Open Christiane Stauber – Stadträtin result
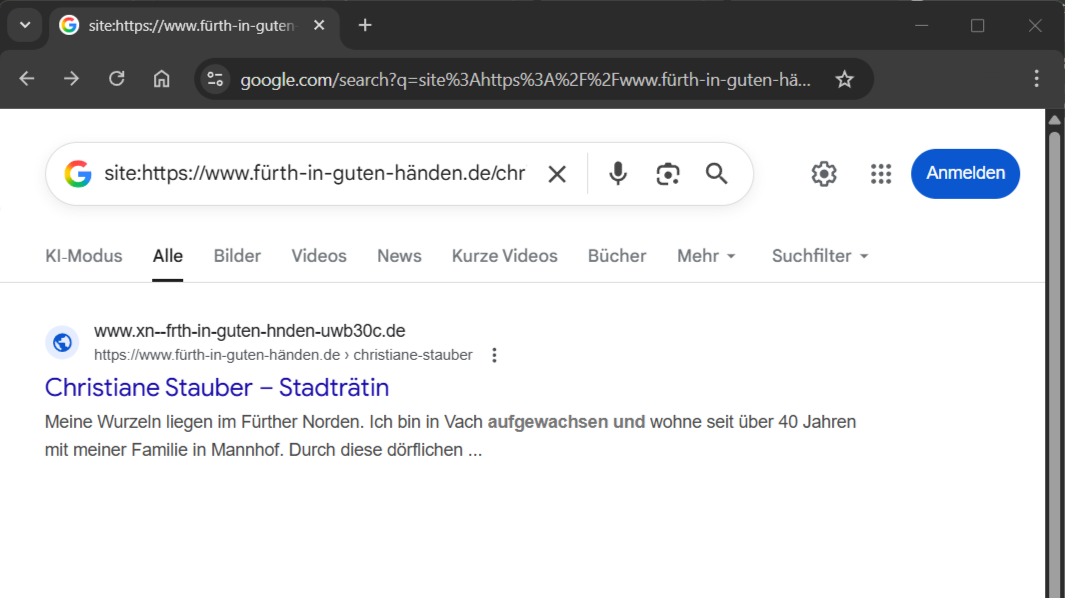This screenshot has height=598, width=1065. (217, 387)
